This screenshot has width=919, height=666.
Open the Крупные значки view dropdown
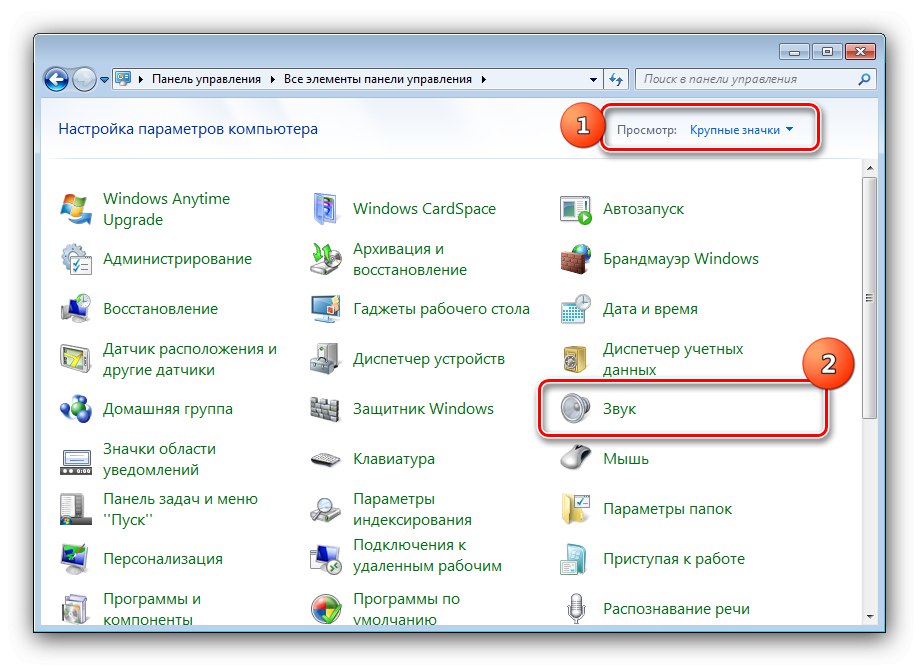tap(741, 130)
